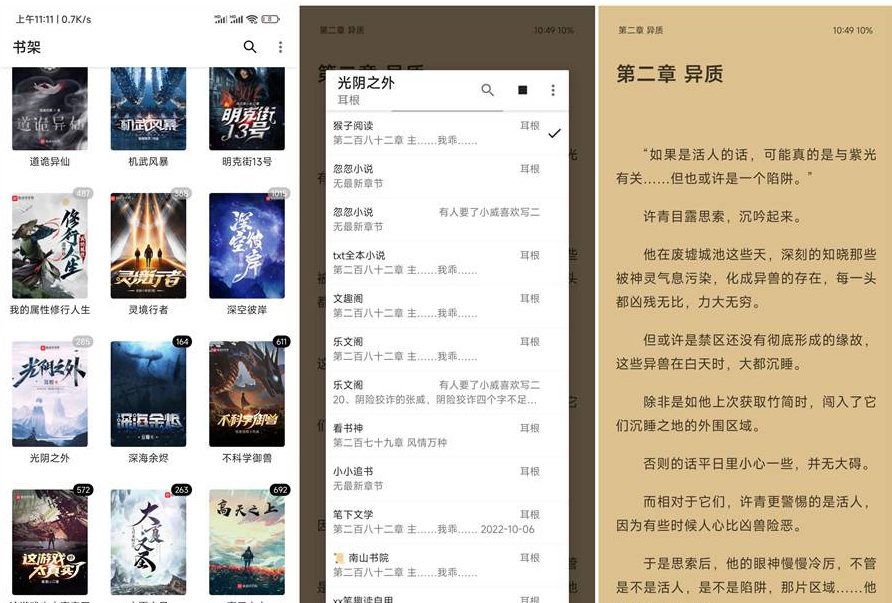Tap the 611 badge on 不科学御兽 cover

(281, 342)
